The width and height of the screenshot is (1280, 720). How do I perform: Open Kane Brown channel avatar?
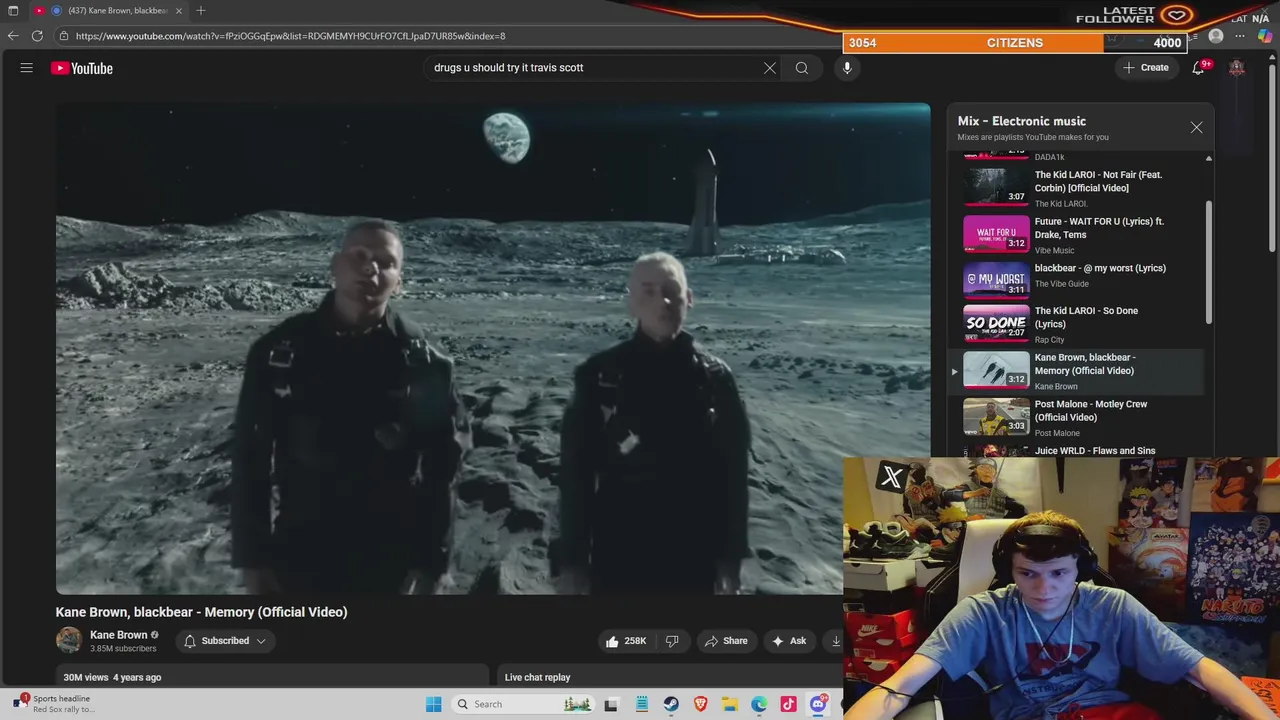69,641
